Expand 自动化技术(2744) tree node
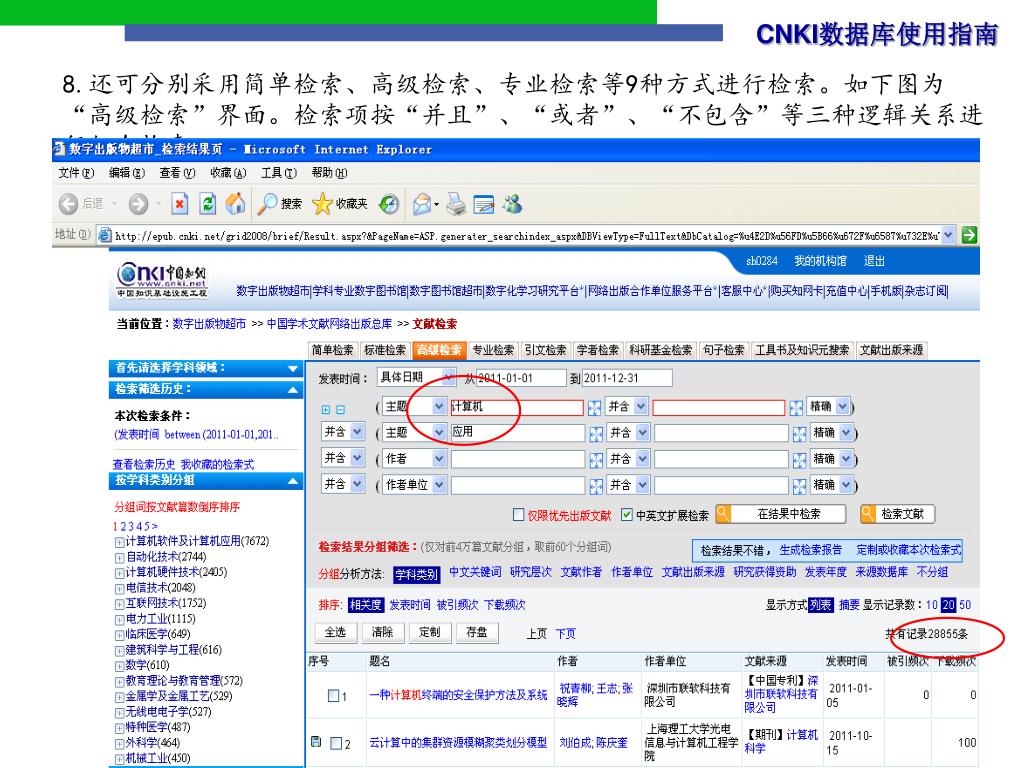The height and width of the screenshot is (768, 1024). pyautogui.click(x=120, y=558)
